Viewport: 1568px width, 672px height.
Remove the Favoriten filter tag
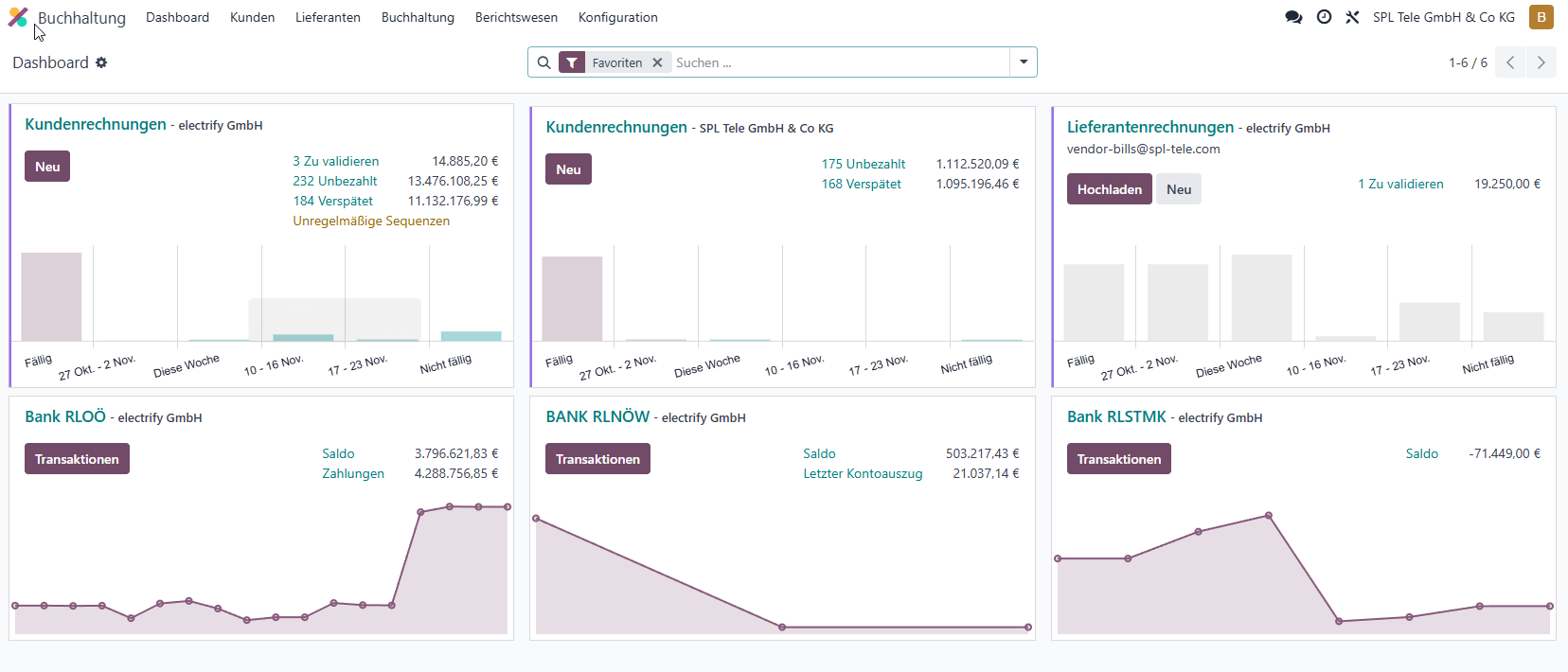click(x=657, y=62)
